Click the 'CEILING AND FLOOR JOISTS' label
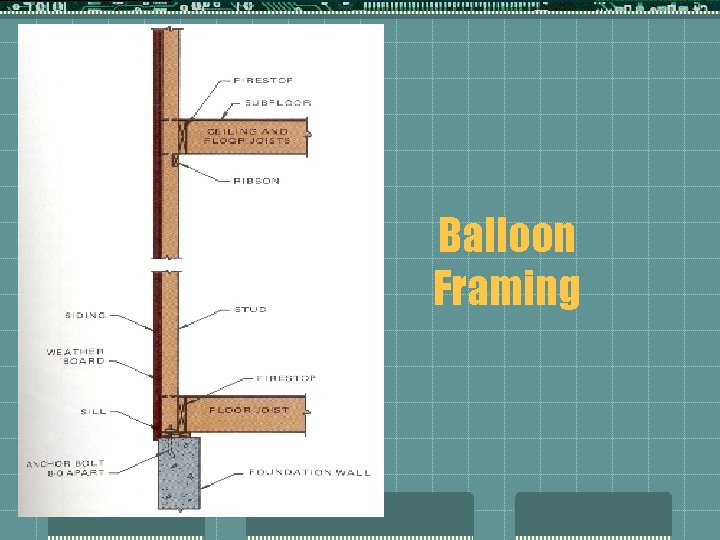The image size is (720, 540). [x=248, y=136]
